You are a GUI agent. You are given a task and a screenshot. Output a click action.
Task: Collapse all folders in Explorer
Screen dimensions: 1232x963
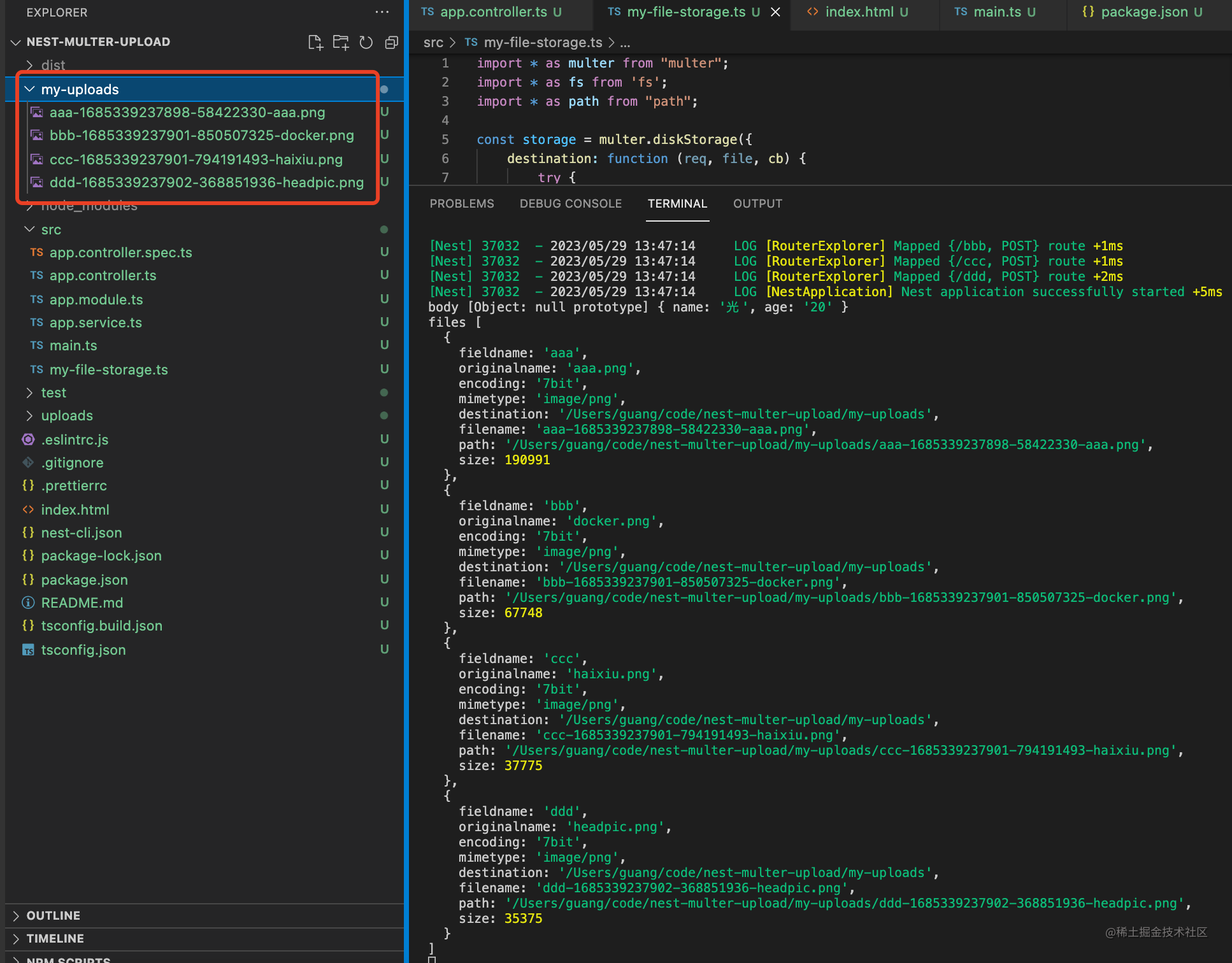pos(391,43)
